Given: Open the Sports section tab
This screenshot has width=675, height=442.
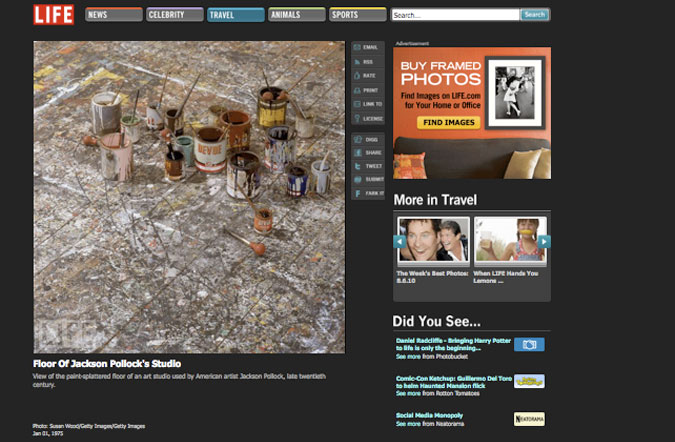Looking at the screenshot, I should (358, 15).
